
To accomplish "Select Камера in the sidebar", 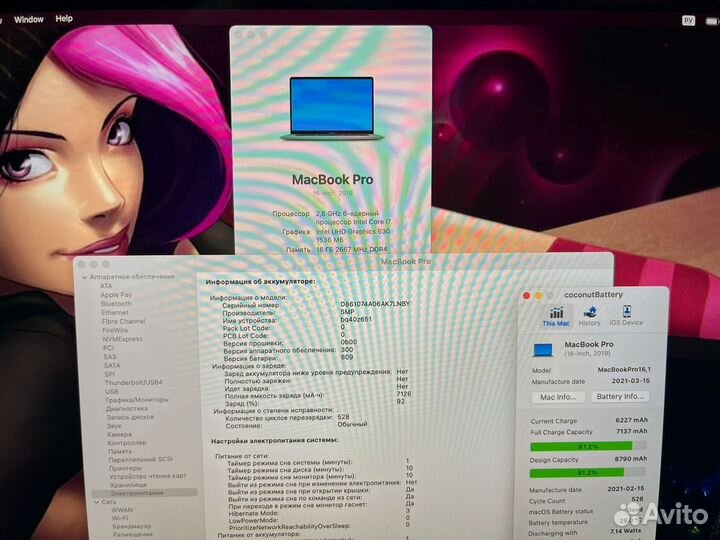I will pyautogui.click(x=119, y=434).
